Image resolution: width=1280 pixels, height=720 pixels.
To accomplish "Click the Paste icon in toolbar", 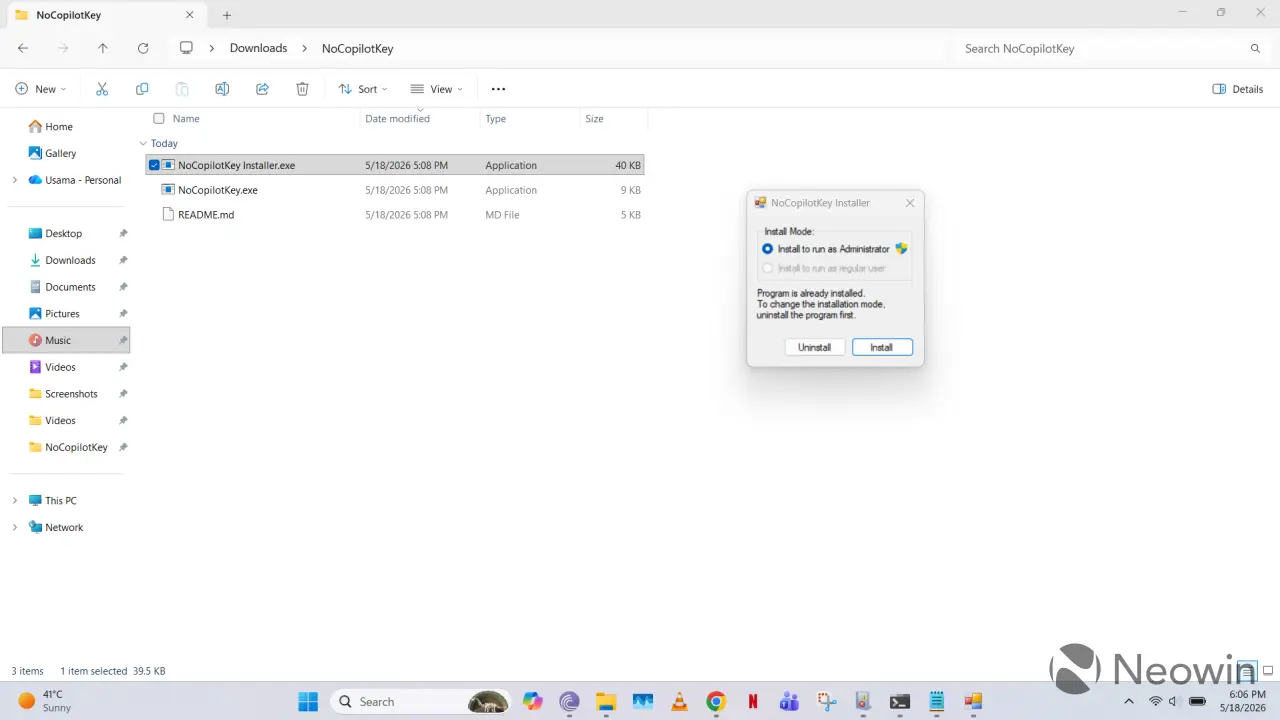I will point(182,89).
